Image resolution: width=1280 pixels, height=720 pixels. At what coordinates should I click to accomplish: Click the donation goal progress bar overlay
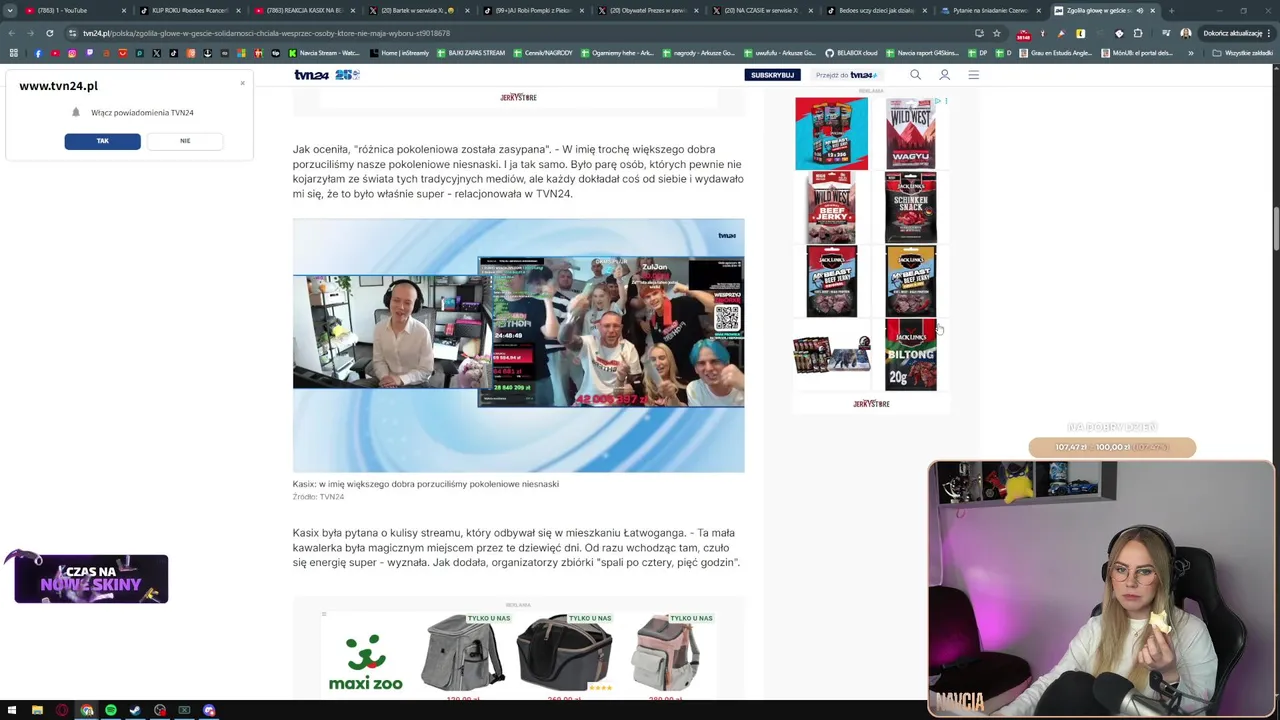point(1112,447)
